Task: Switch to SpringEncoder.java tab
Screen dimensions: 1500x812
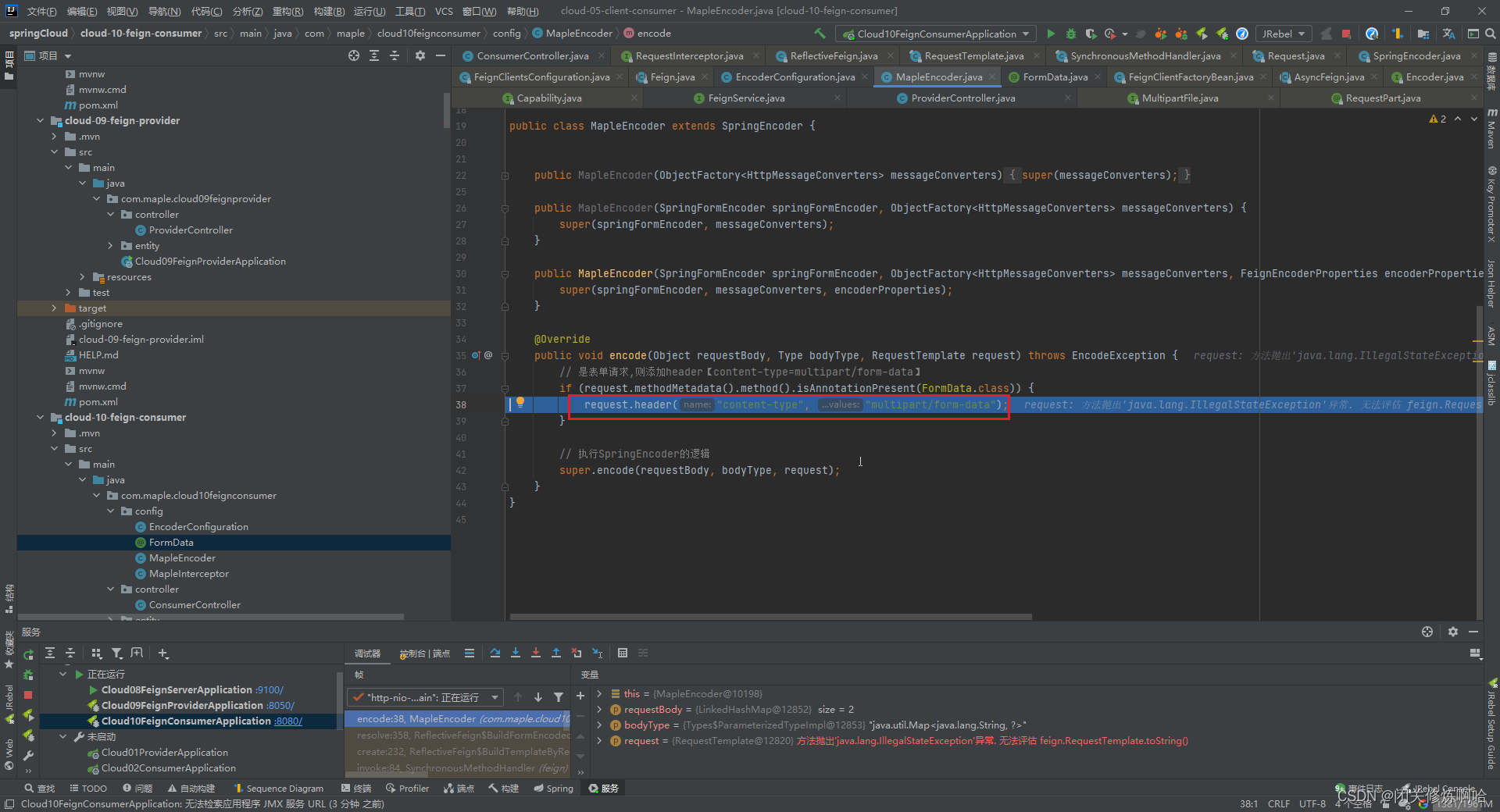Action: [x=1416, y=55]
